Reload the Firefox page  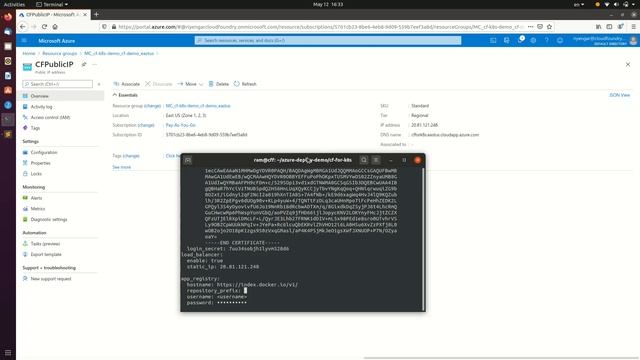click(44, 27)
